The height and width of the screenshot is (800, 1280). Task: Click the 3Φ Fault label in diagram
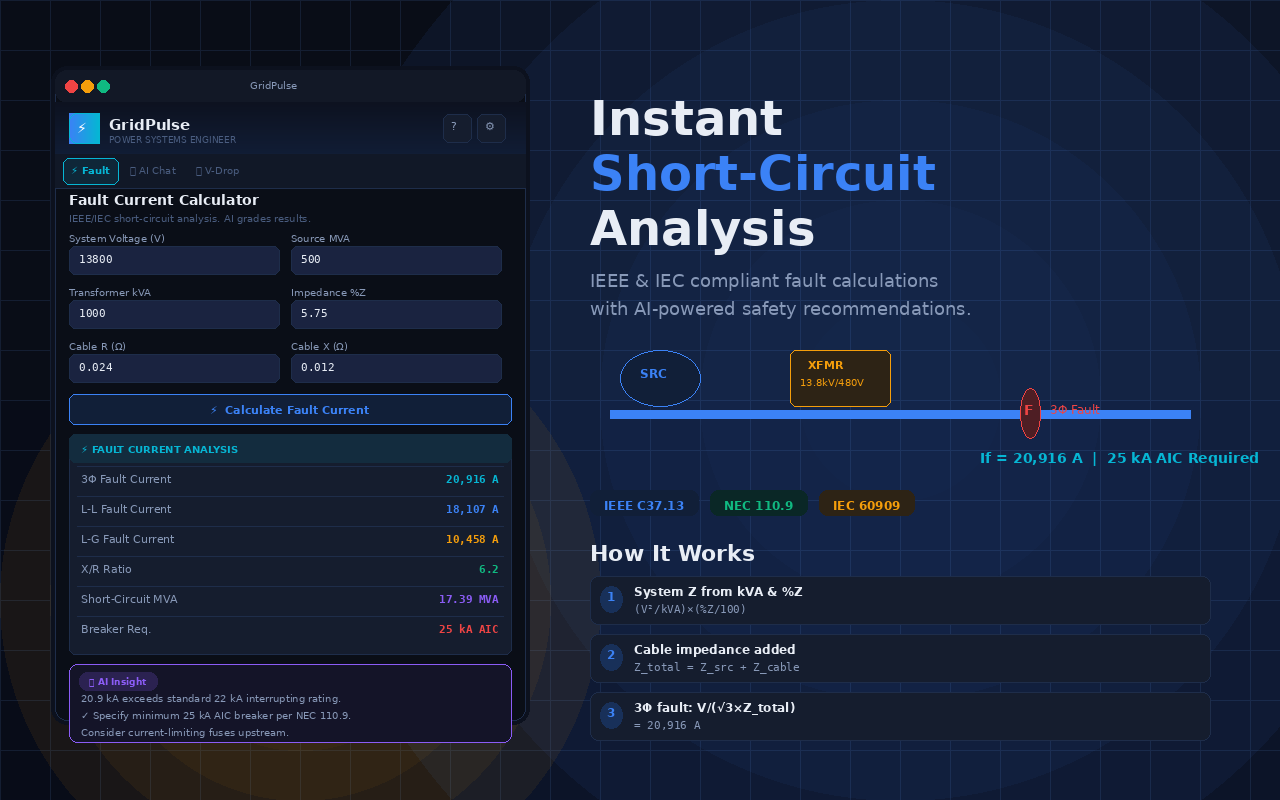click(1075, 410)
